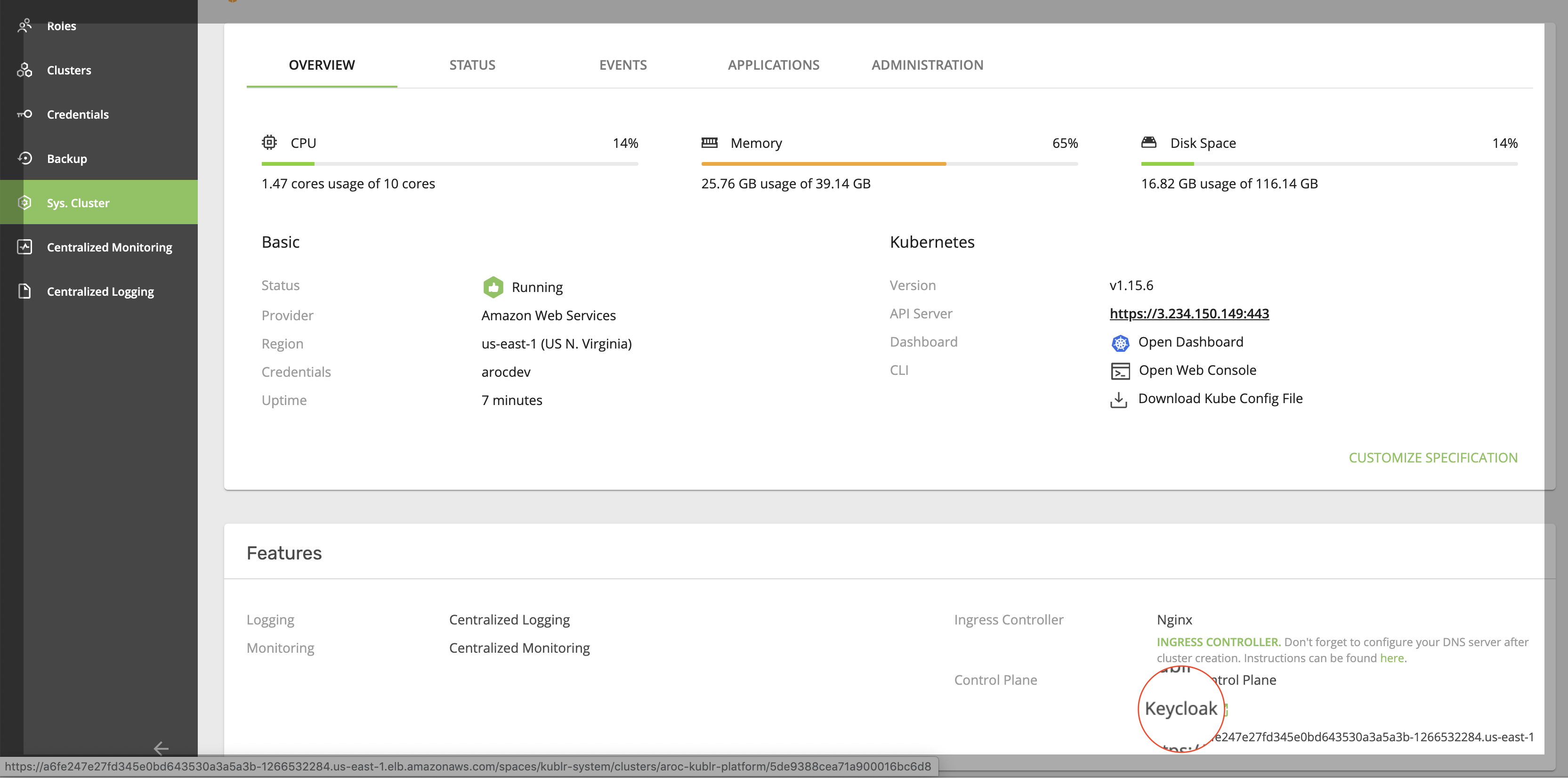
Task: Go to the Administration tab
Action: point(927,65)
